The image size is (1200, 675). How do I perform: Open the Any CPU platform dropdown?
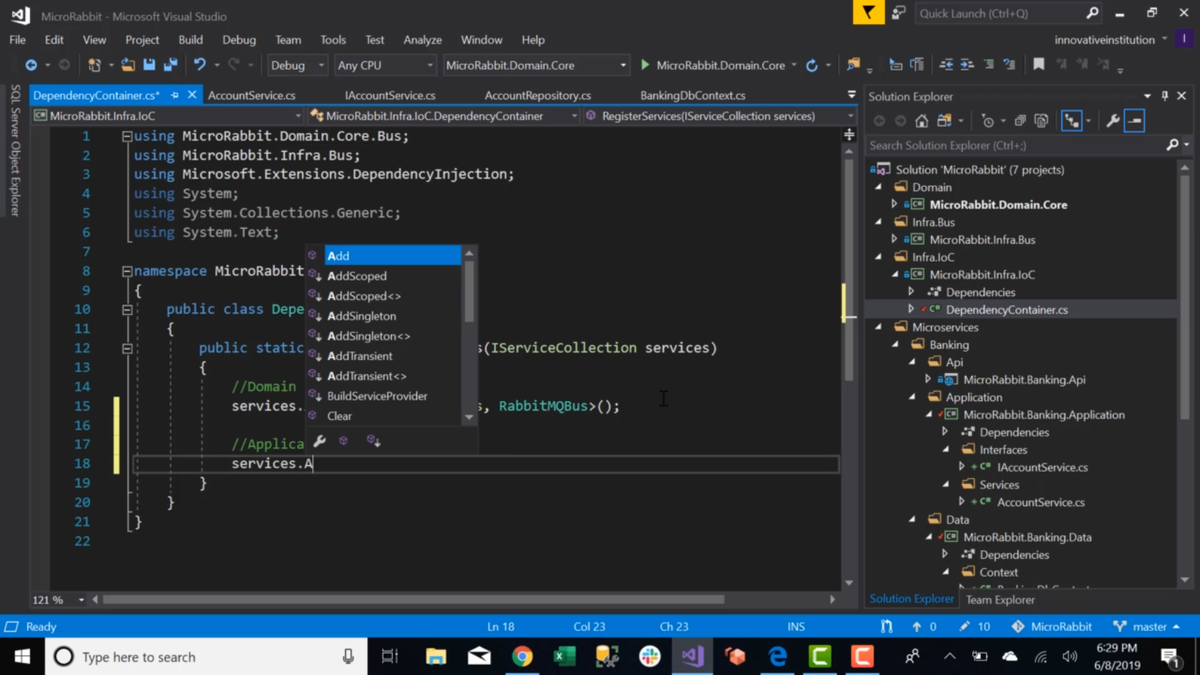pyautogui.click(x=385, y=65)
